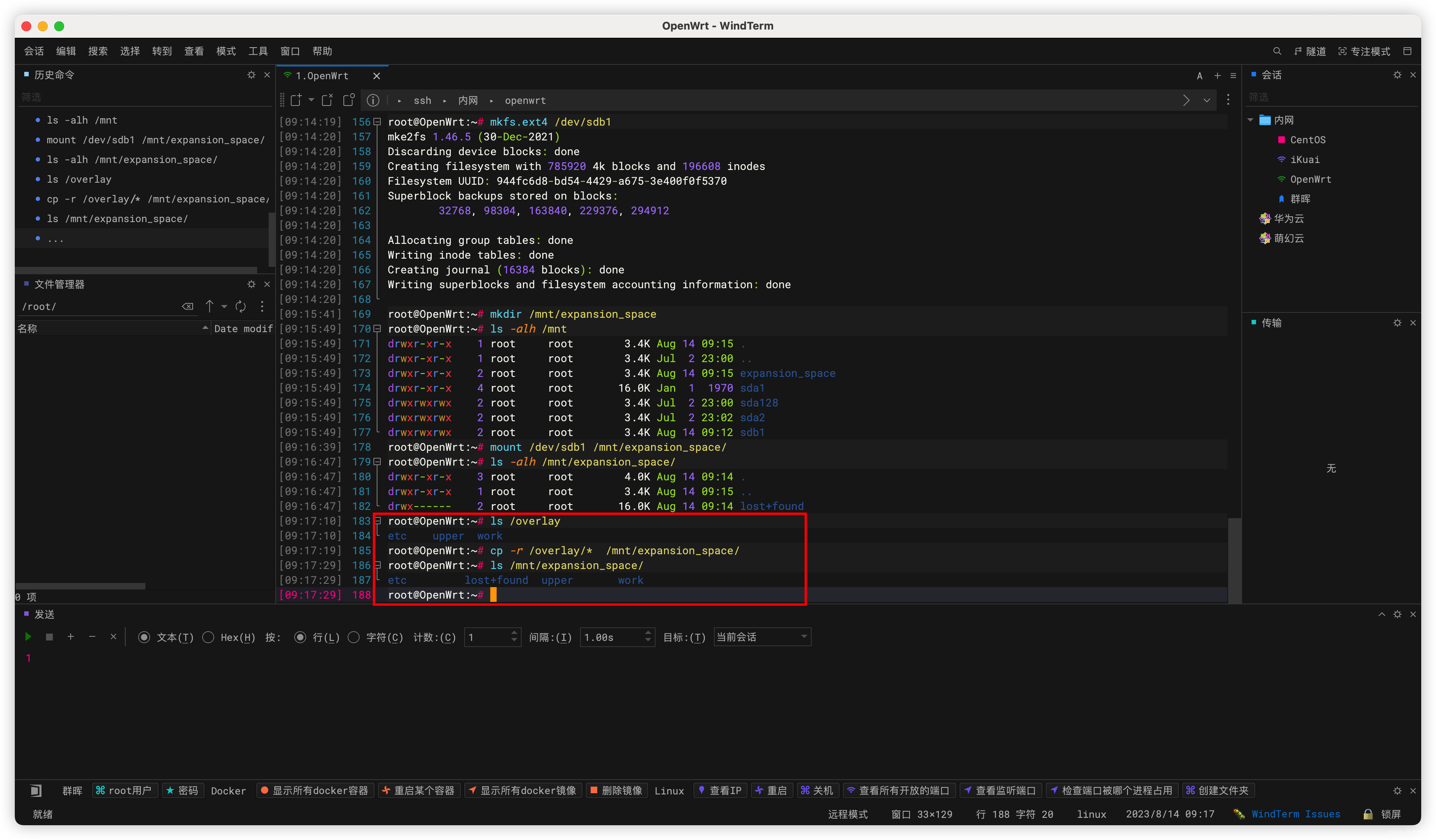Open the 查看 menu in menu bar
1436x840 pixels.
tap(194, 51)
